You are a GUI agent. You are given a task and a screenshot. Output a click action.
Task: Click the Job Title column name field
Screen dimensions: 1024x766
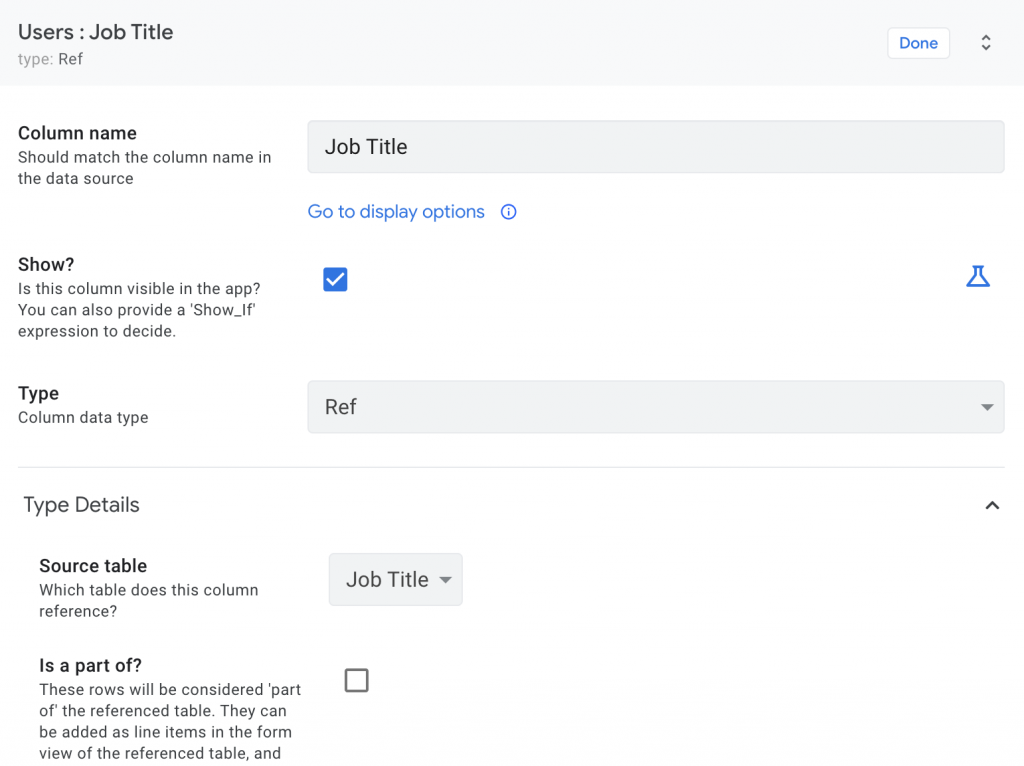coord(655,147)
